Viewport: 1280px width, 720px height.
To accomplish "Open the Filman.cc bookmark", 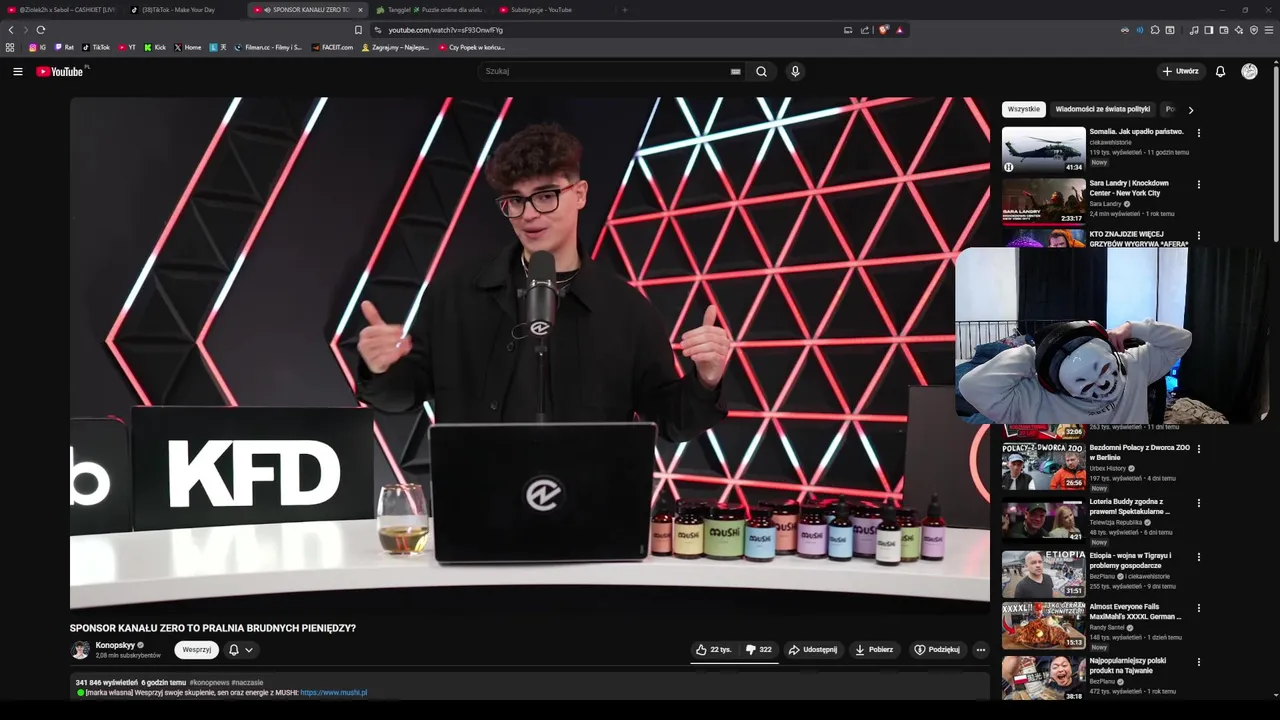I will pos(267,47).
